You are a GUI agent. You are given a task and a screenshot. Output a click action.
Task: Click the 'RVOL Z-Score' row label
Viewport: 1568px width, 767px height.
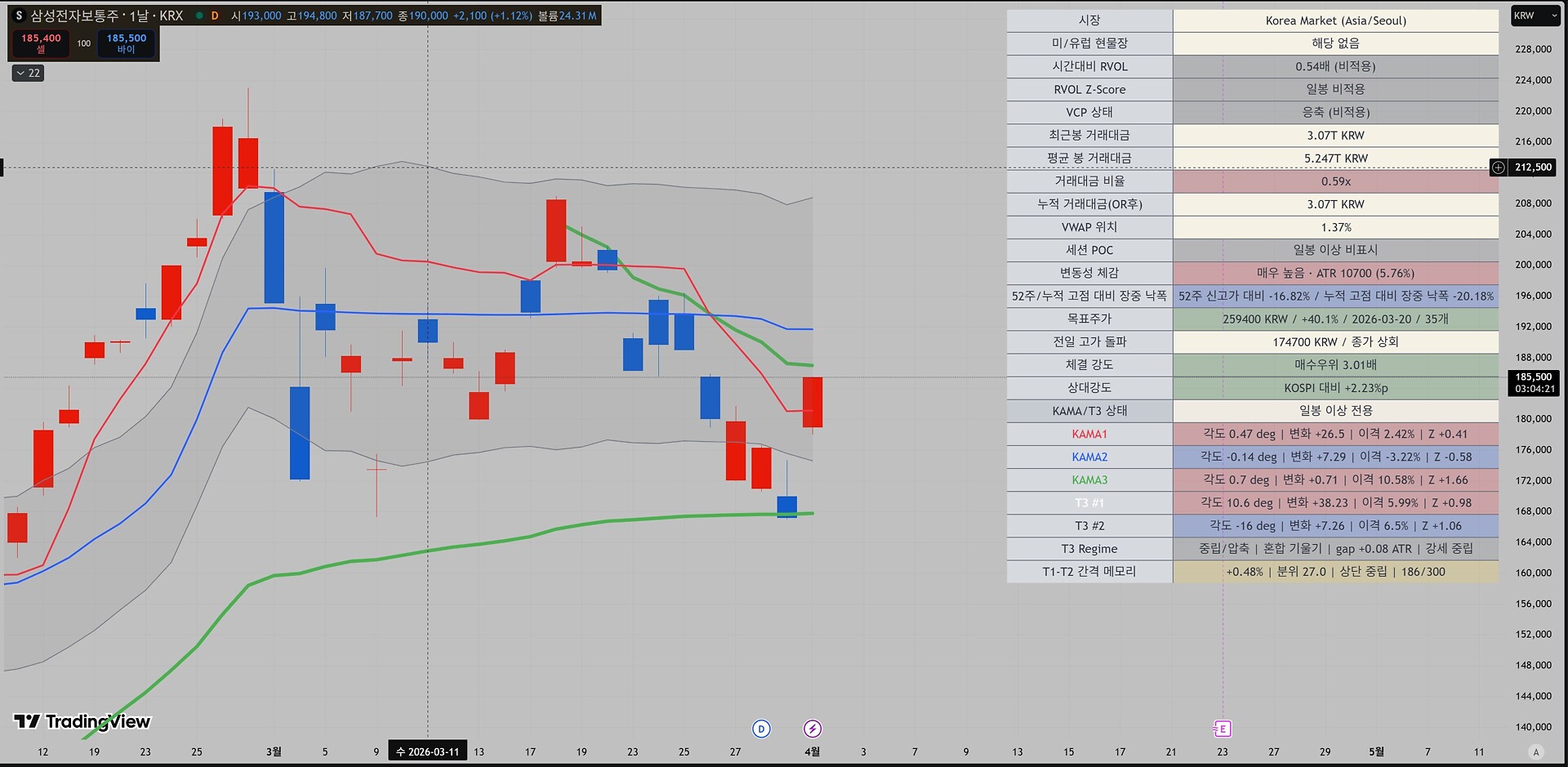1089,89
